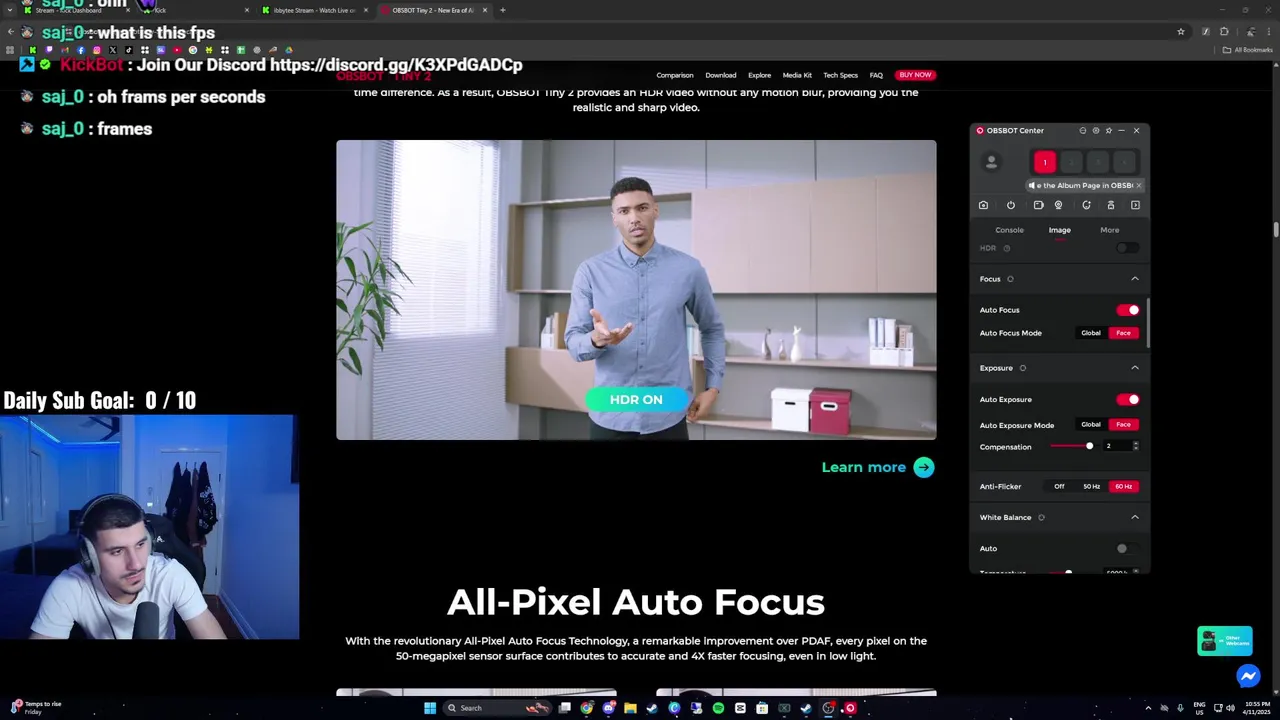Click the OBSBOT Center user avatar icon

pyautogui.click(x=991, y=162)
